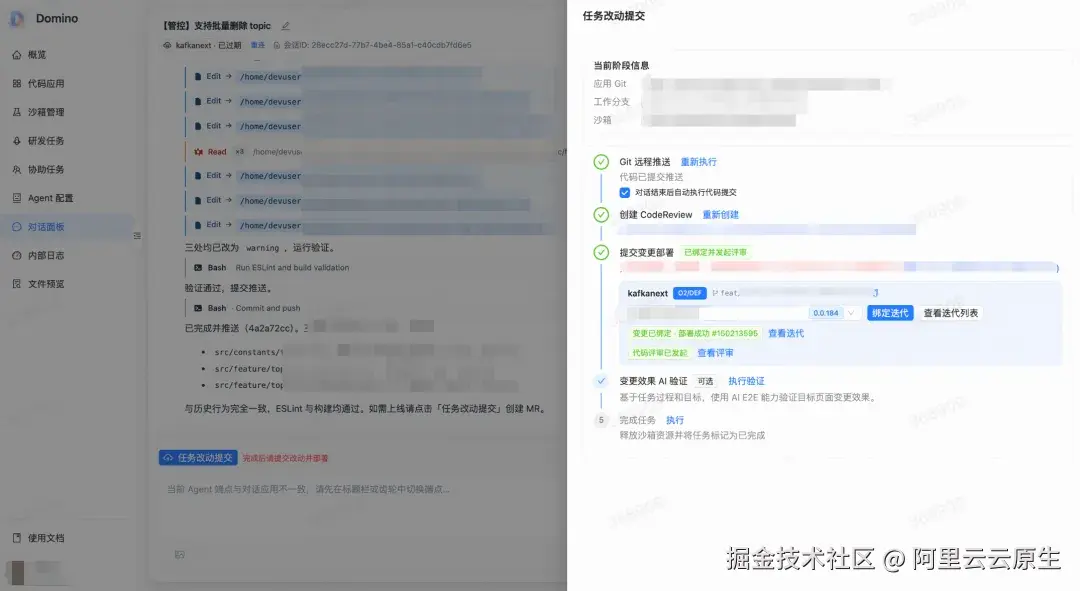Click the 查看评审 link
This screenshot has width=1080, height=591.
(x=715, y=353)
